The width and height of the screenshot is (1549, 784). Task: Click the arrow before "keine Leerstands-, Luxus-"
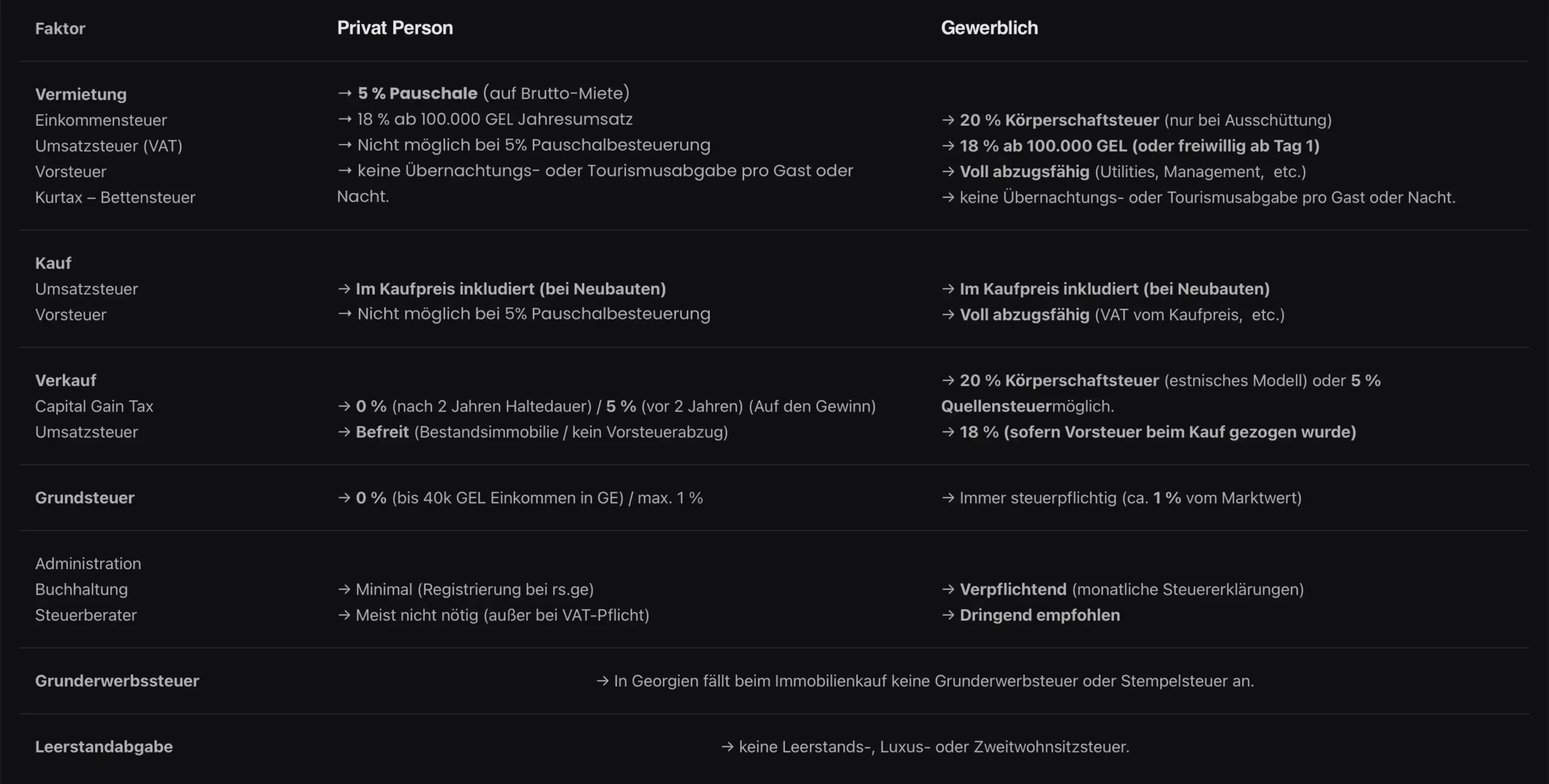click(727, 747)
